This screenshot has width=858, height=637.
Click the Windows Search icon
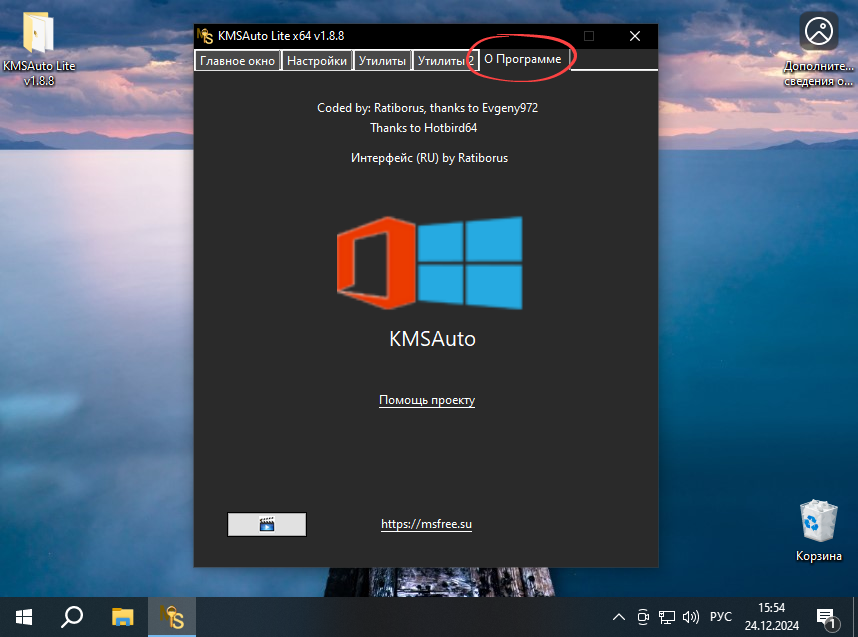point(71,617)
